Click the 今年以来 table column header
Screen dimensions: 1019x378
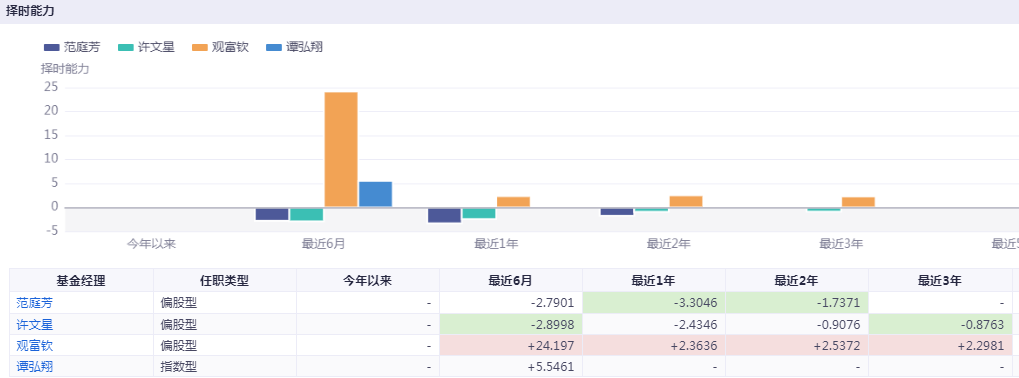[x=368, y=281]
